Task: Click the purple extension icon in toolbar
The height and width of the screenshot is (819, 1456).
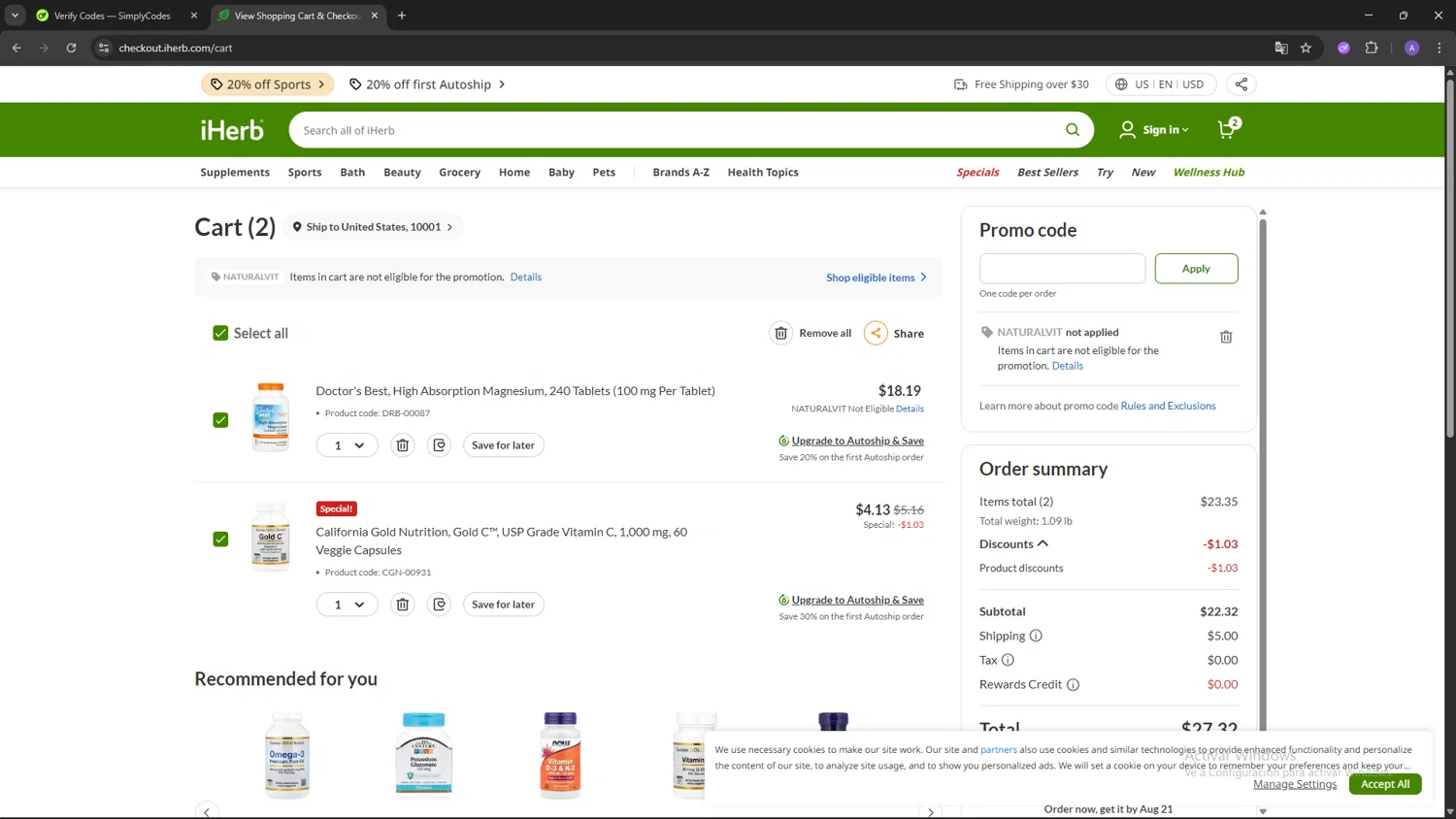Action: click(1343, 48)
